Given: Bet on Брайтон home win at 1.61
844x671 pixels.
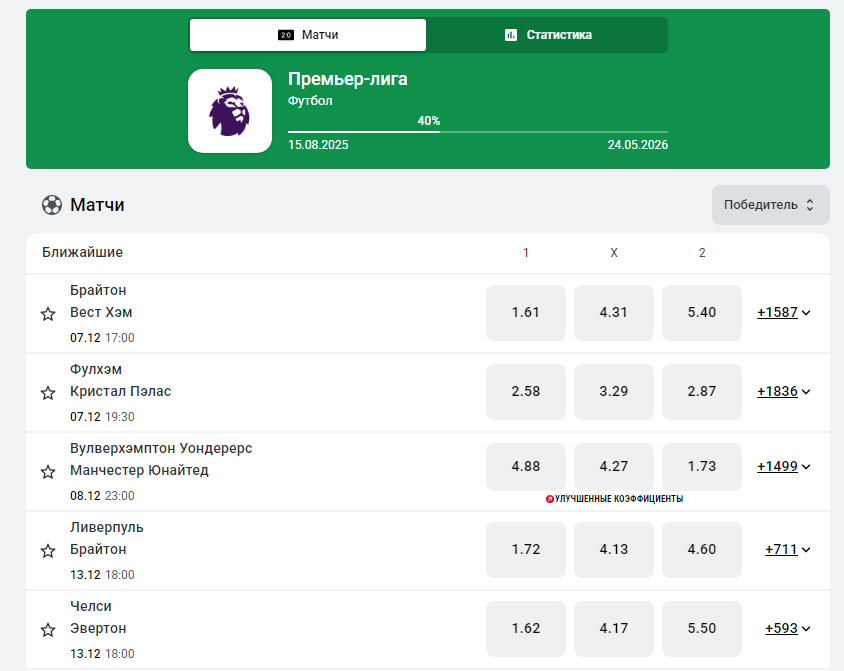Looking at the screenshot, I should (526, 313).
